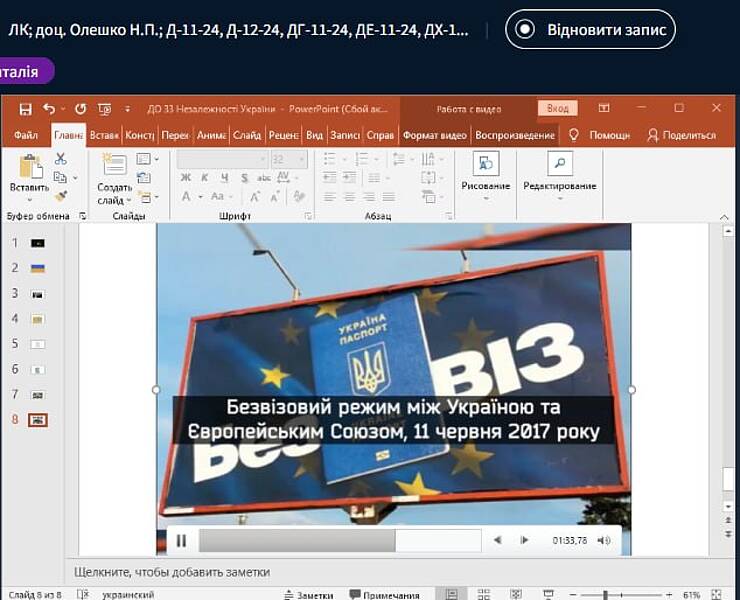Open the Редактирование editing group
Image resolution: width=740 pixels, height=600 pixels.
point(560,177)
